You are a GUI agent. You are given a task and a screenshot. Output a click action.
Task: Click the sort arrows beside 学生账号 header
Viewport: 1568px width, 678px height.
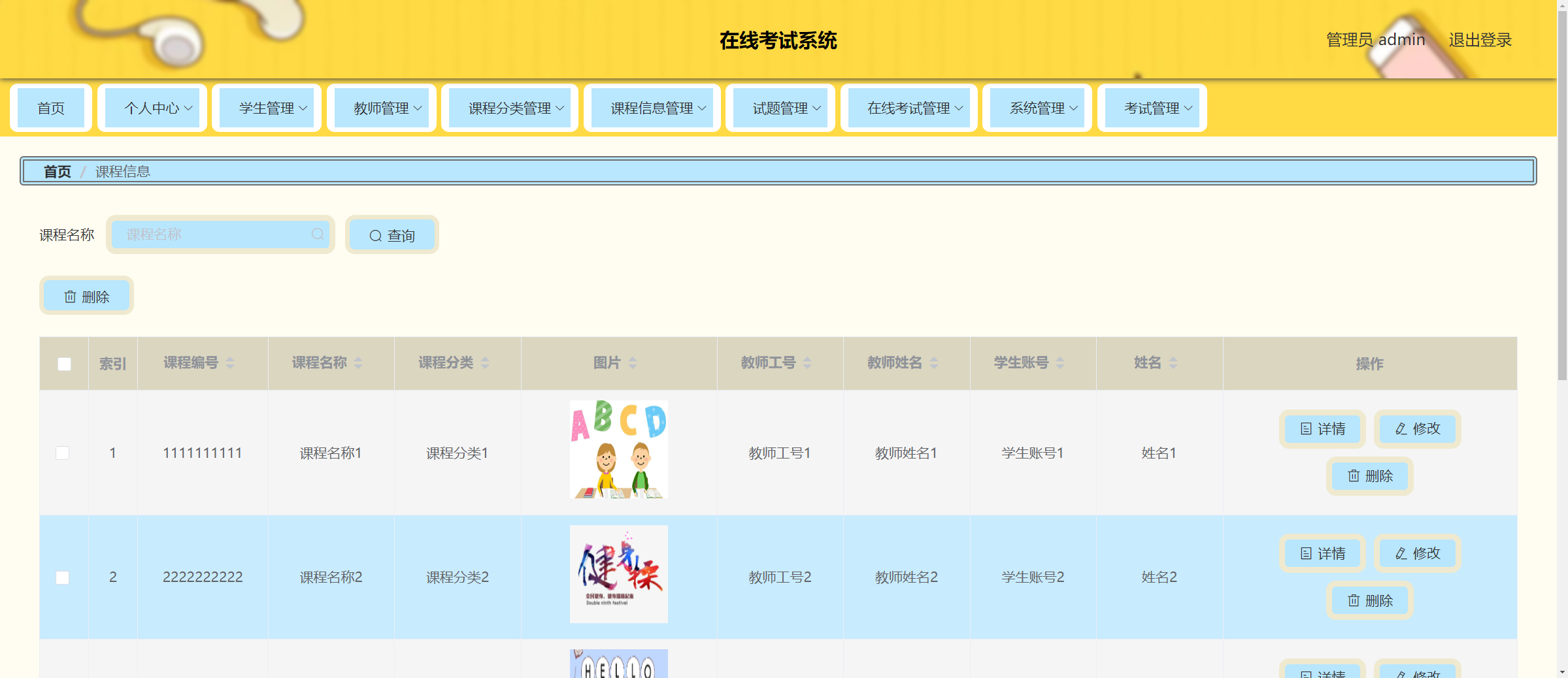(x=1060, y=363)
